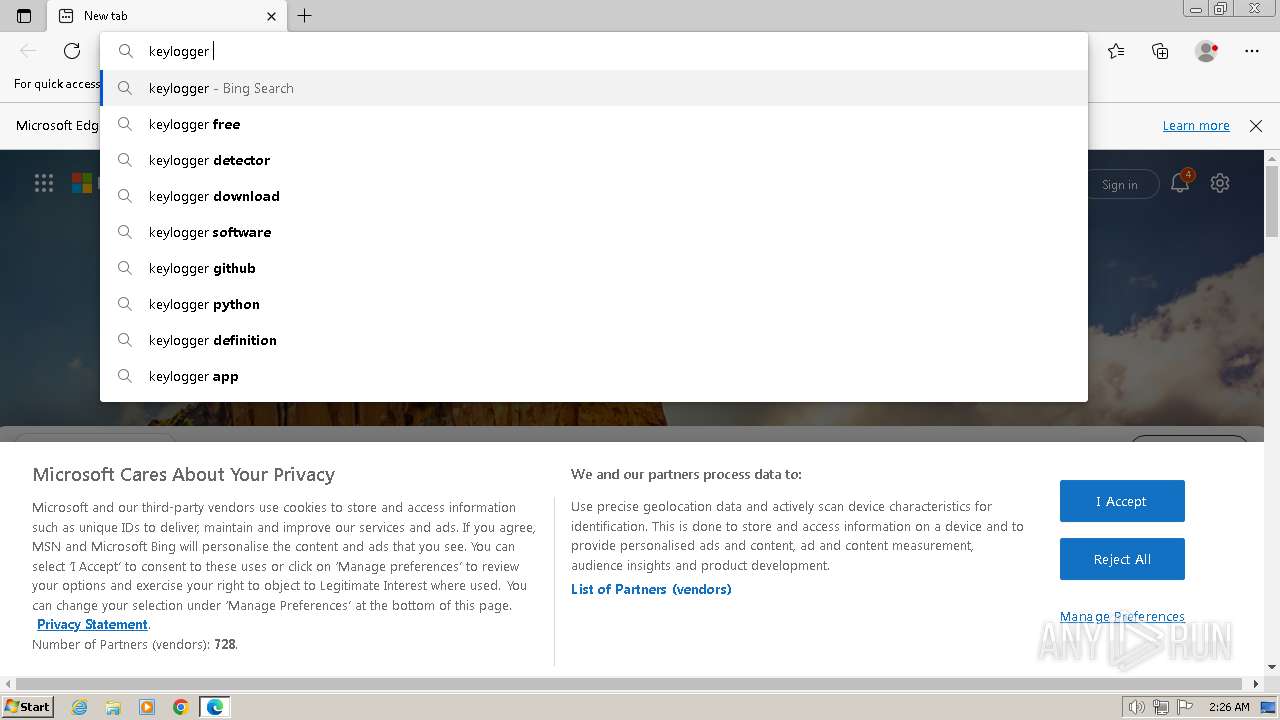Click the horizontal scrollbar right arrow
The height and width of the screenshot is (720, 1280).
pos(1257,684)
